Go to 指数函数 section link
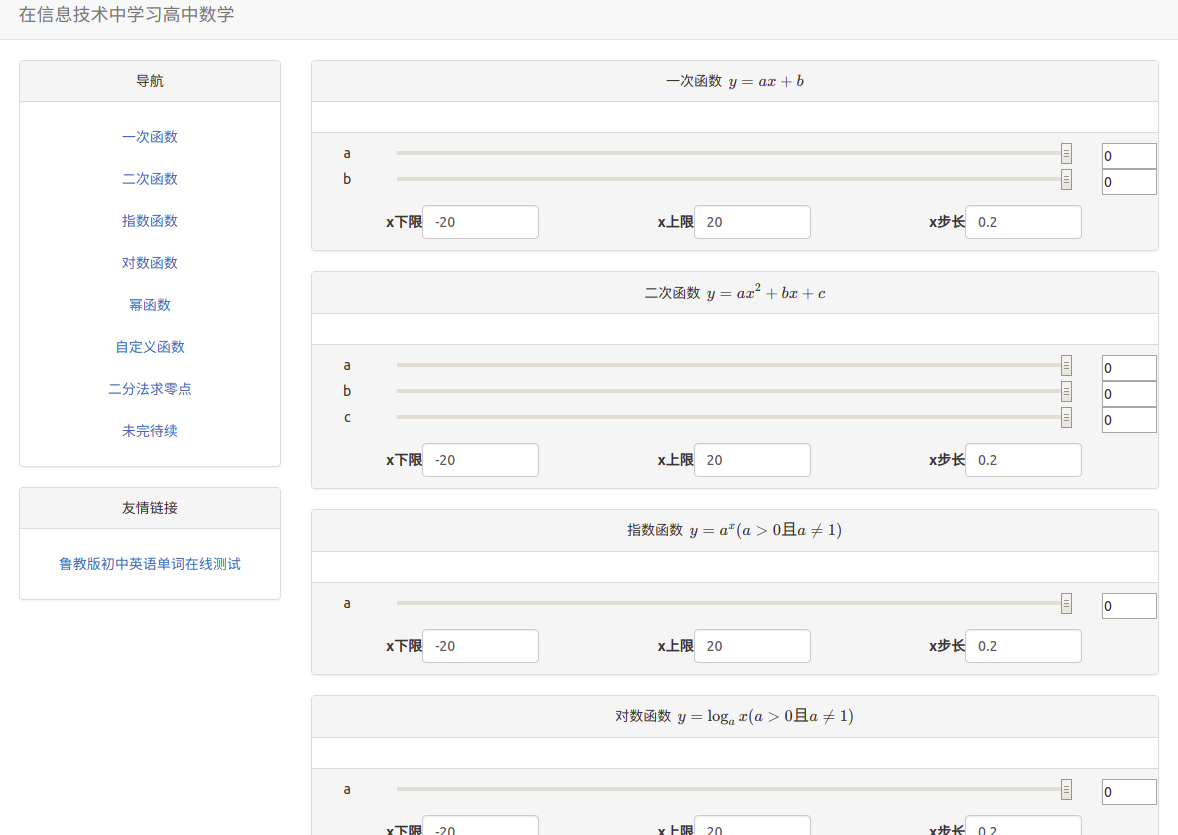1178x835 pixels. coord(150,221)
